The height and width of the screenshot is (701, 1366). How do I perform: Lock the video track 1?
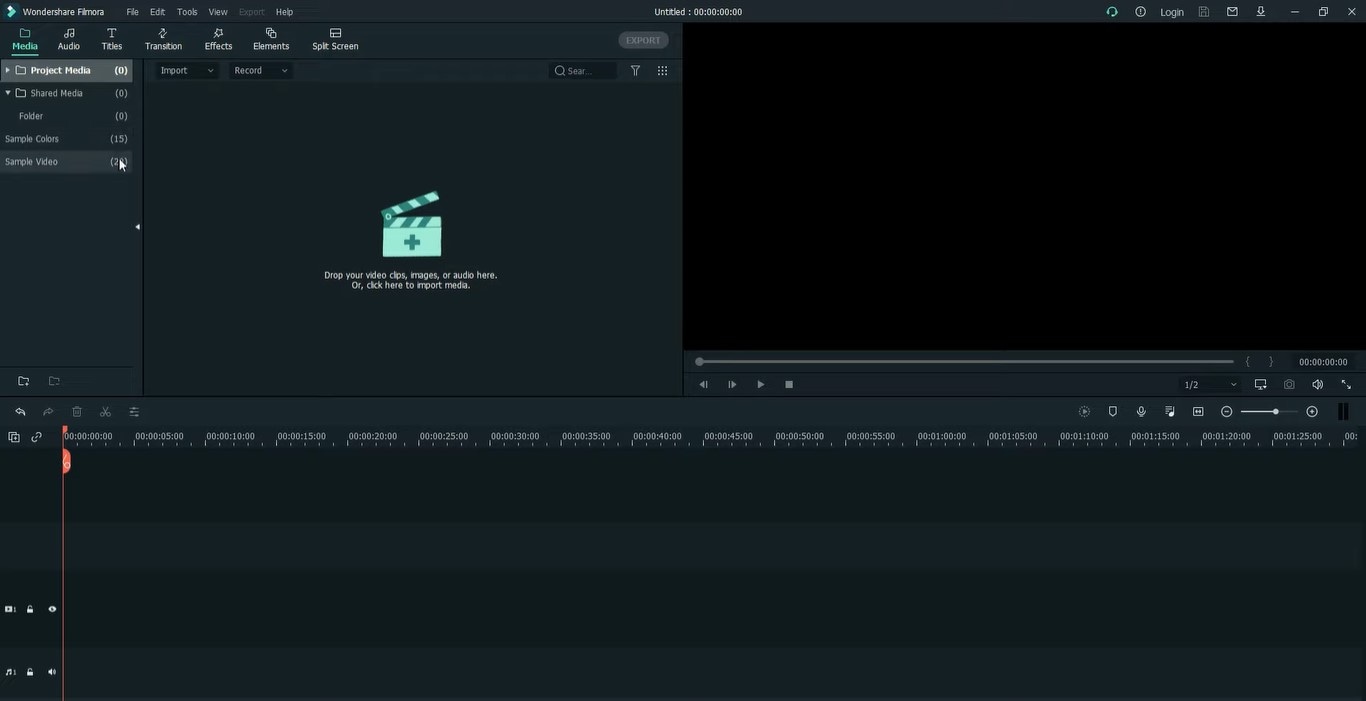[30, 609]
